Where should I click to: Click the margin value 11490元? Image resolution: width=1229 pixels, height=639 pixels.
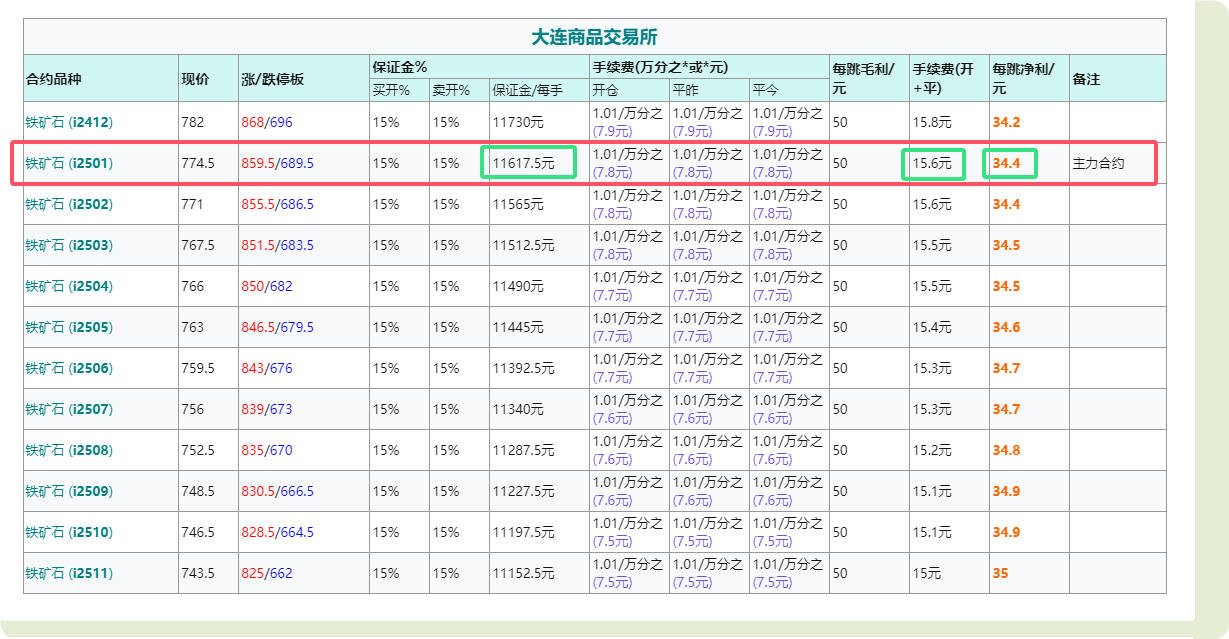518,286
